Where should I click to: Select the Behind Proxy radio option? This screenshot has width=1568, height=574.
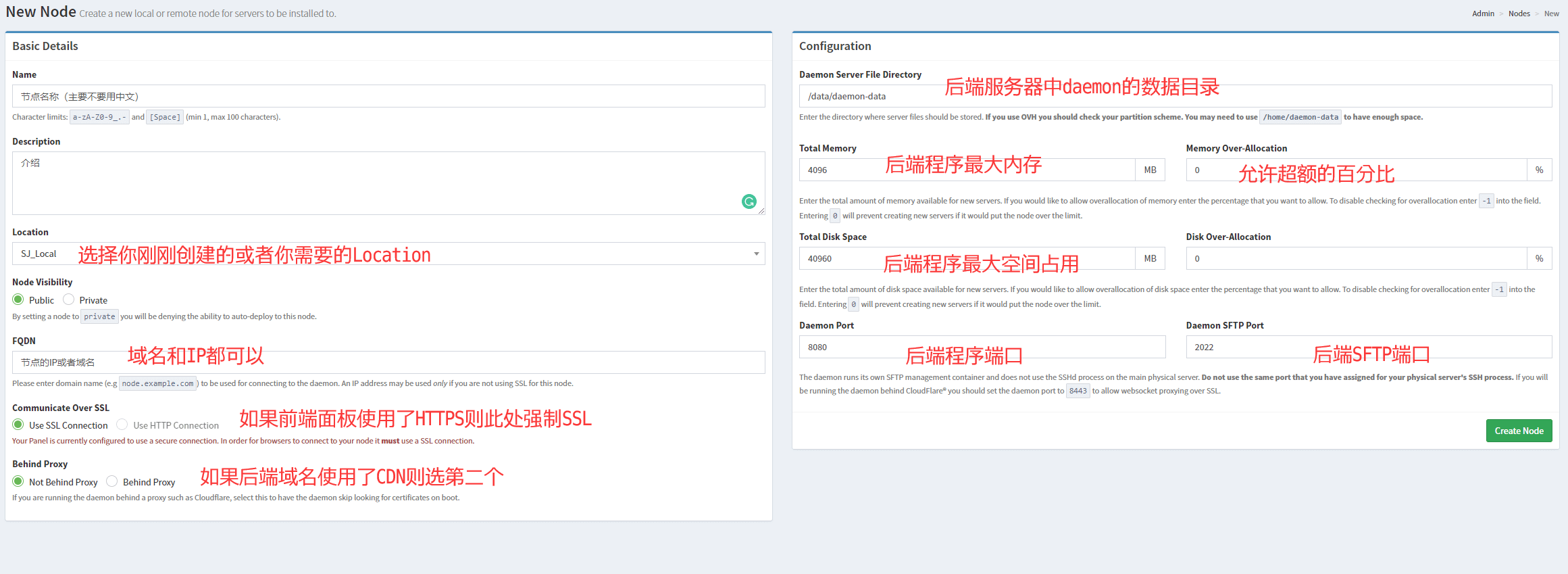point(112,481)
